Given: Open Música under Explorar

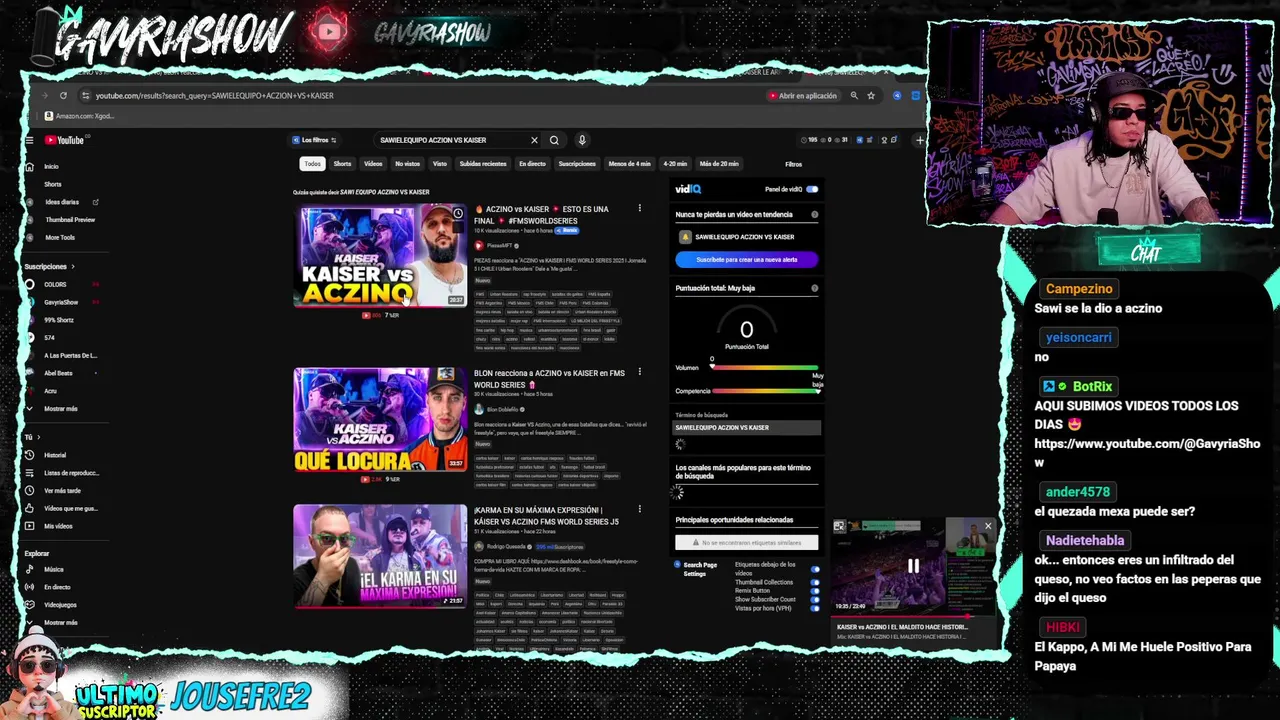Looking at the screenshot, I should coord(54,569).
